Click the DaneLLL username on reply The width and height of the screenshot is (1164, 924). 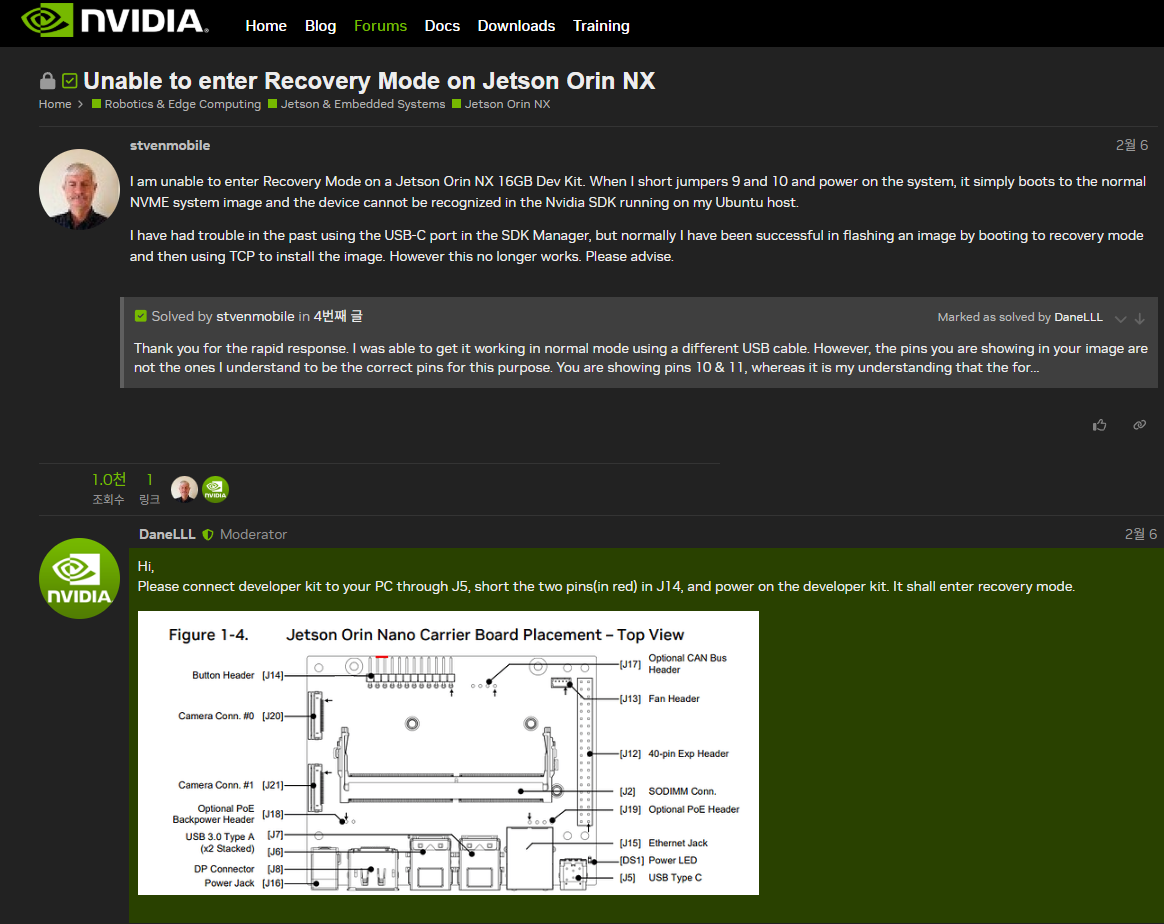167,534
